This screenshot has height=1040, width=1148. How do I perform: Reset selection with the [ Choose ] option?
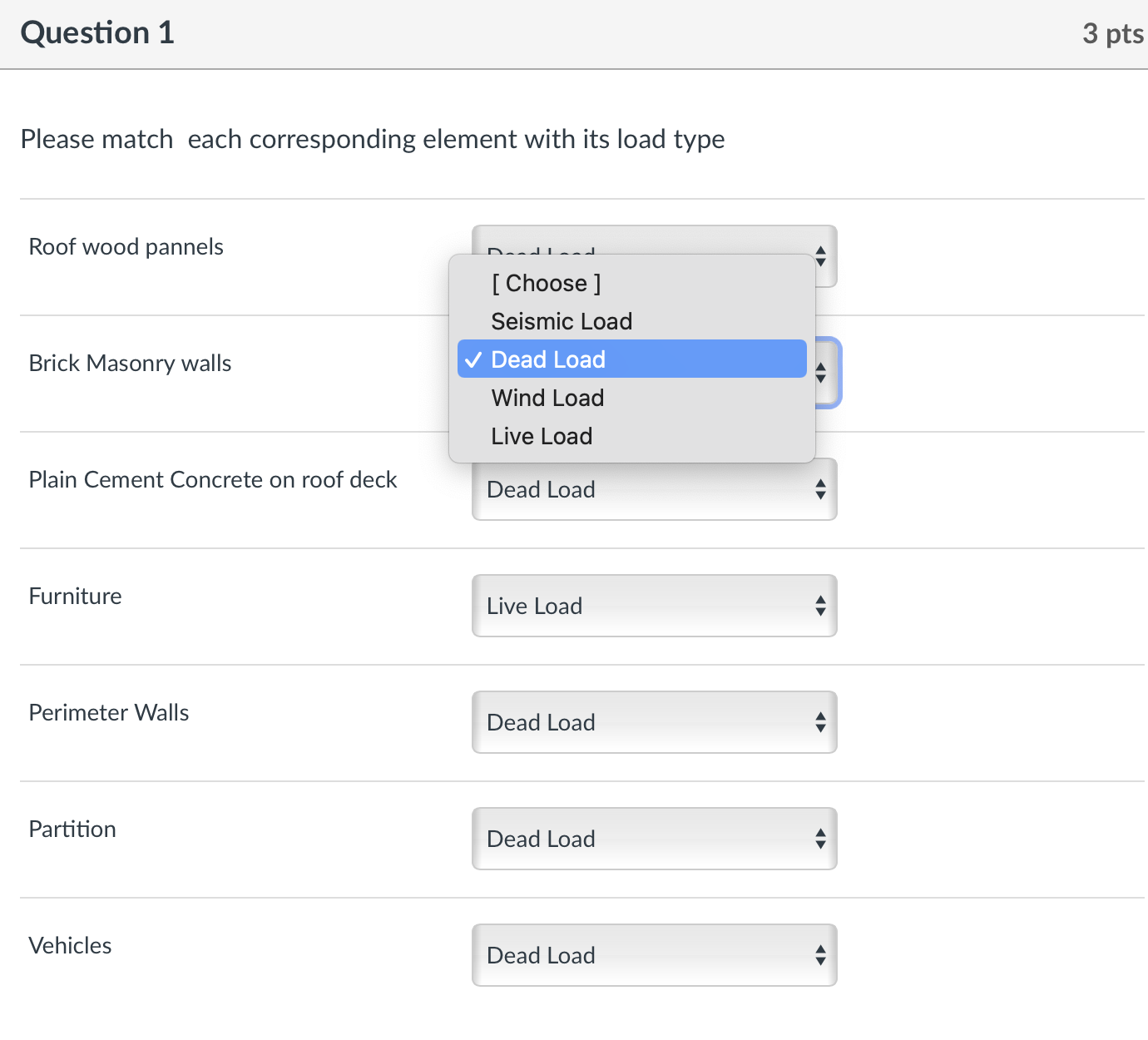pos(546,283)
